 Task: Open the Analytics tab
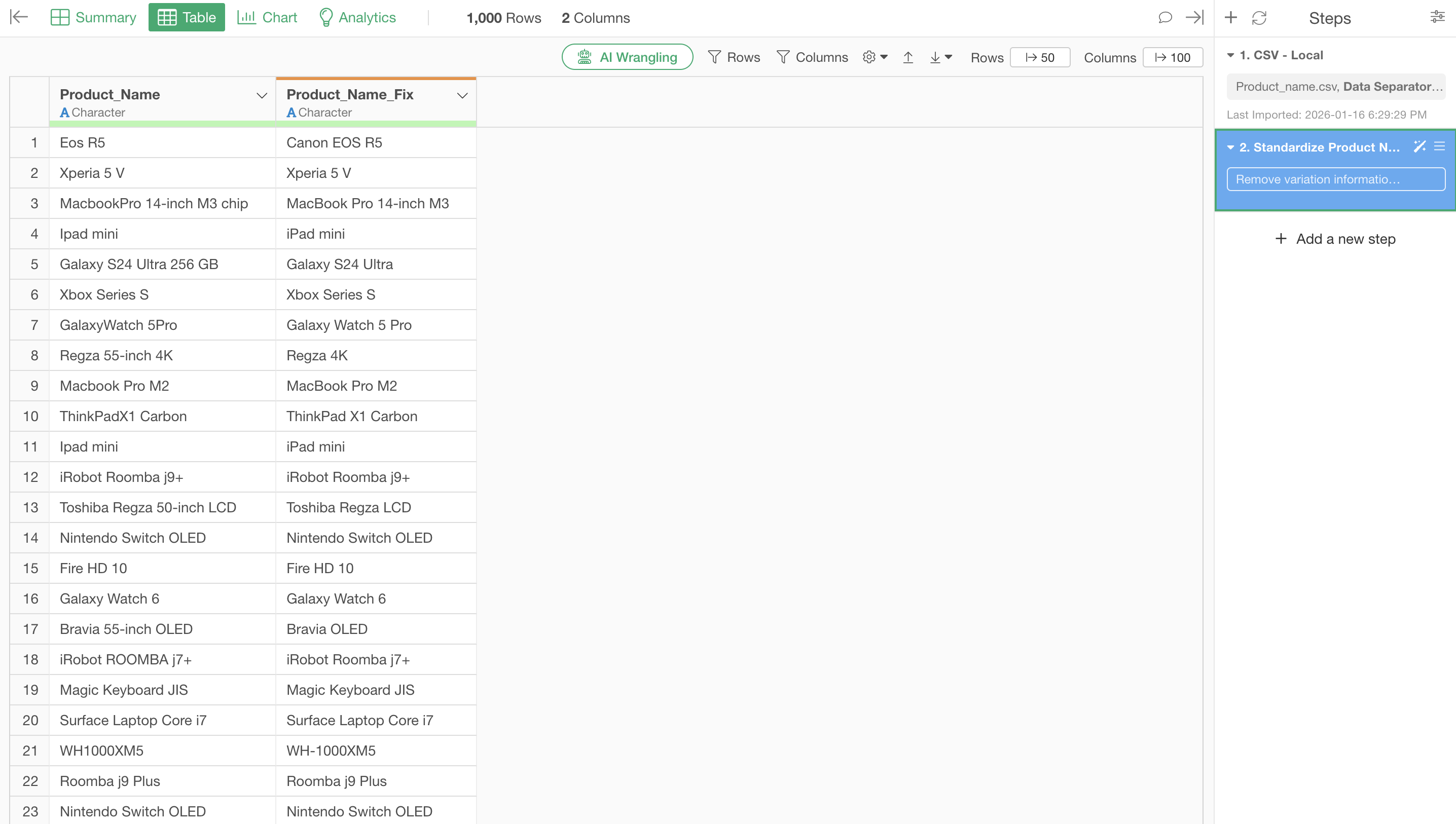(x=357, y=18)
